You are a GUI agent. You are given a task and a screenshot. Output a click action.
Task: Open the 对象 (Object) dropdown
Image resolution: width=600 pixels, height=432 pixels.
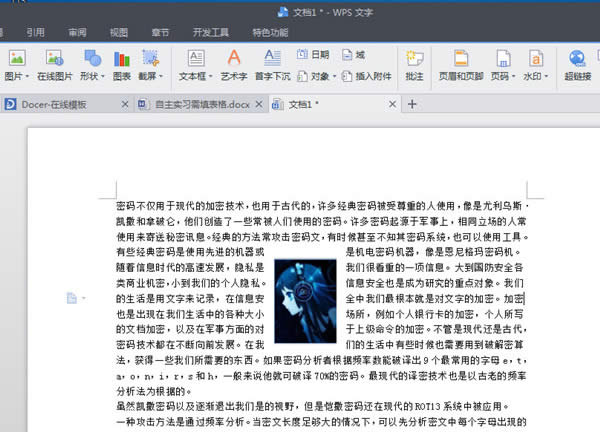pos(320,76)
